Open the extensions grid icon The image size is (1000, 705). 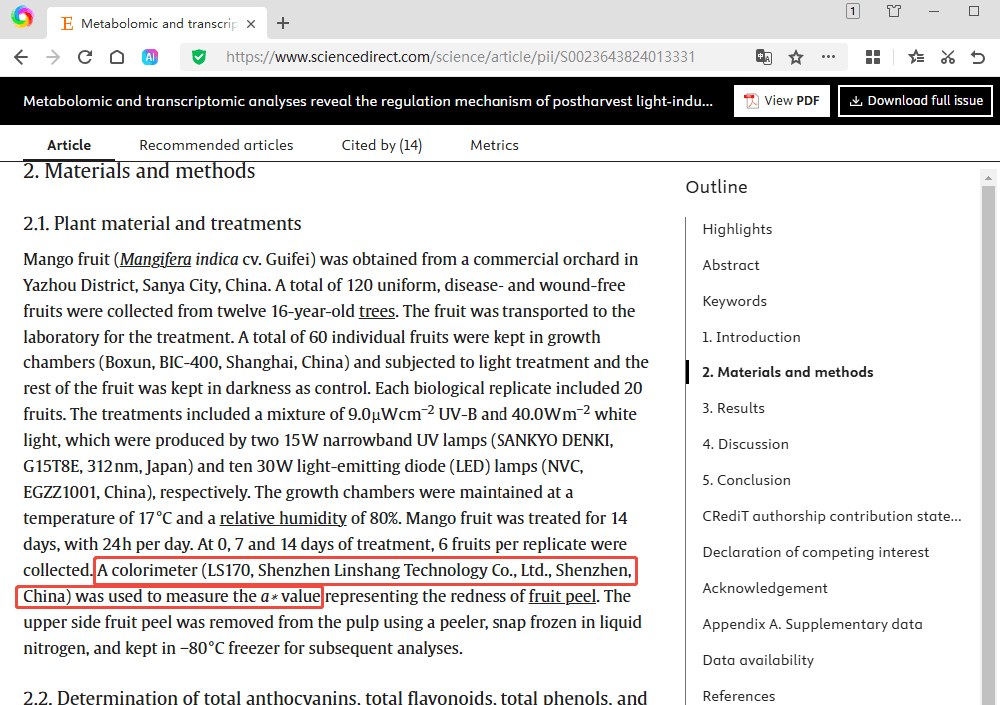[873, 57]
